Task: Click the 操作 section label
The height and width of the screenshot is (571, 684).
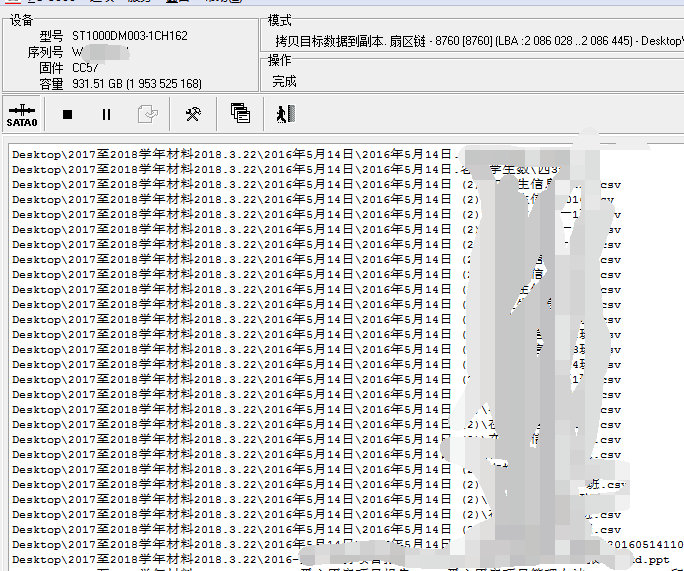Action: click(x=280, y=61)
